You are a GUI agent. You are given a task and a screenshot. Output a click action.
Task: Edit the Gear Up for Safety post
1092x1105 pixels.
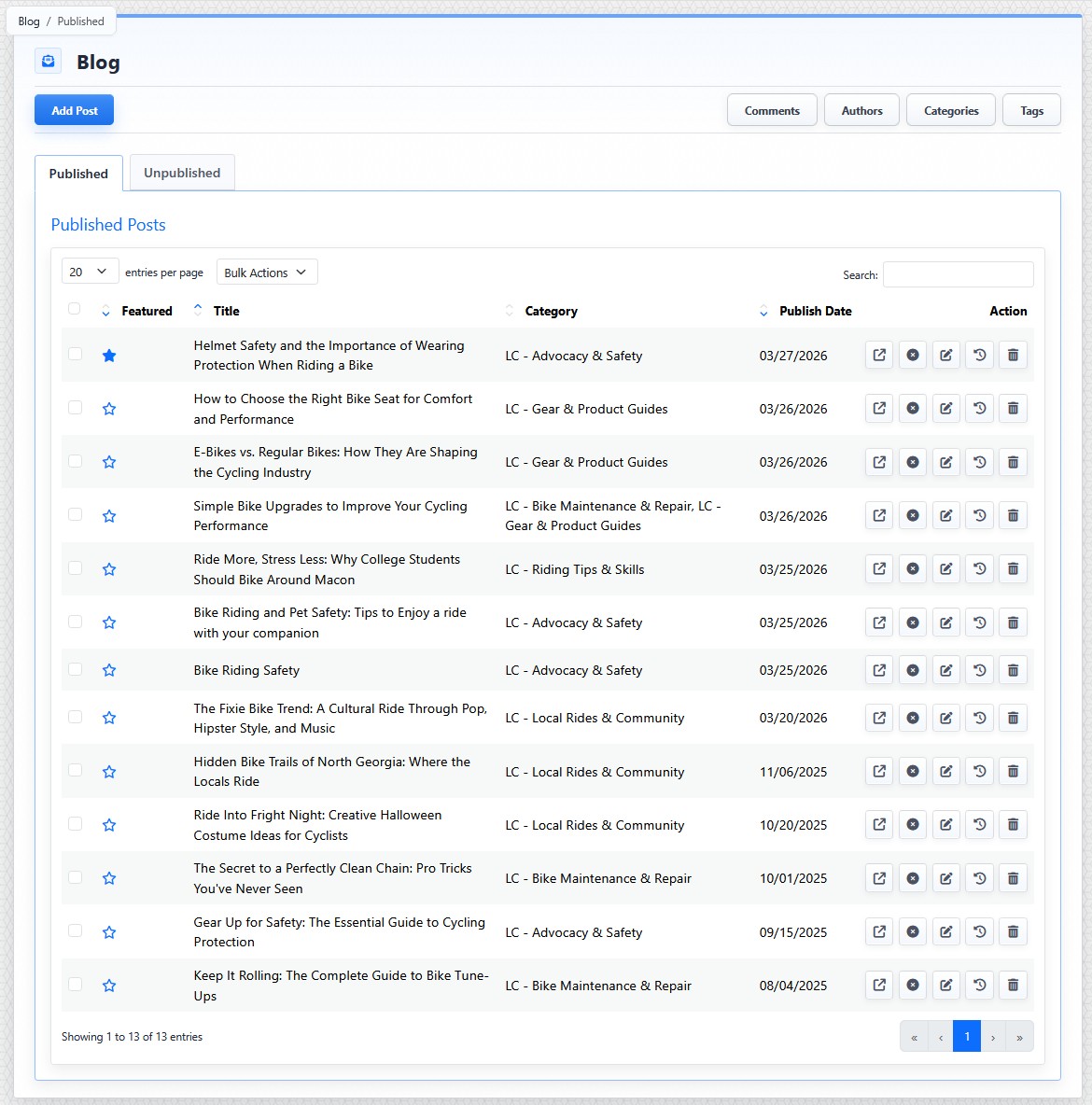[946, 931]
